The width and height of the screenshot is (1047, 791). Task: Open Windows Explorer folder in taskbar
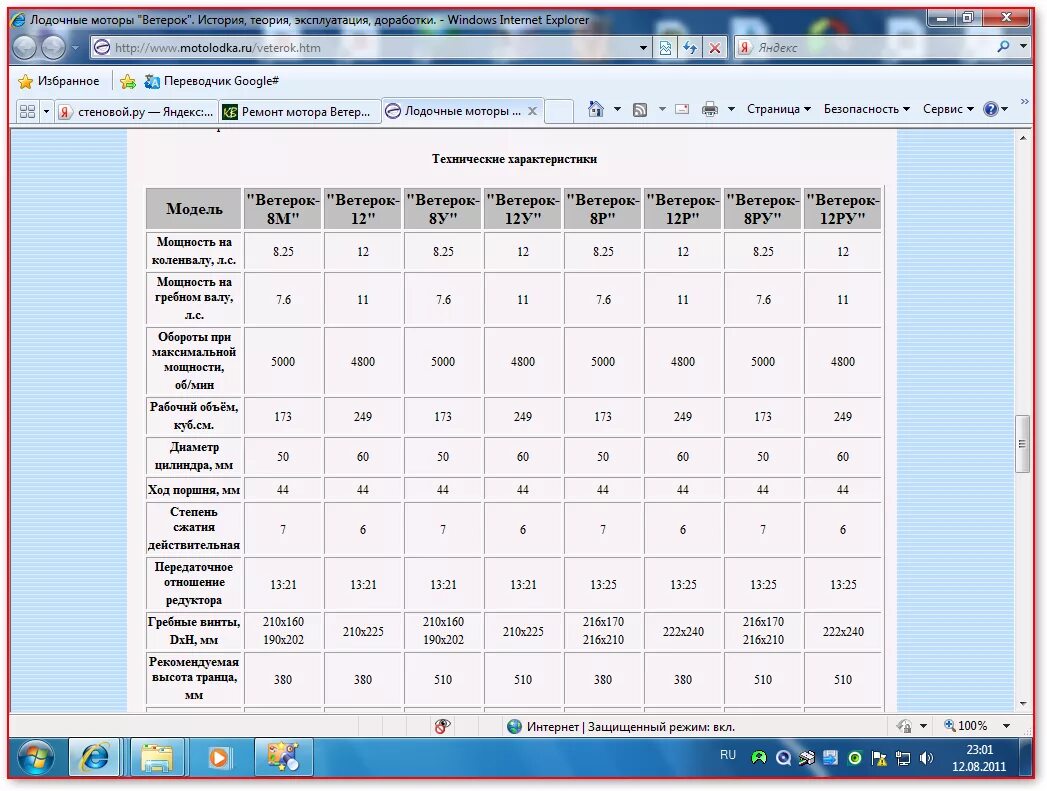[157, 758]
